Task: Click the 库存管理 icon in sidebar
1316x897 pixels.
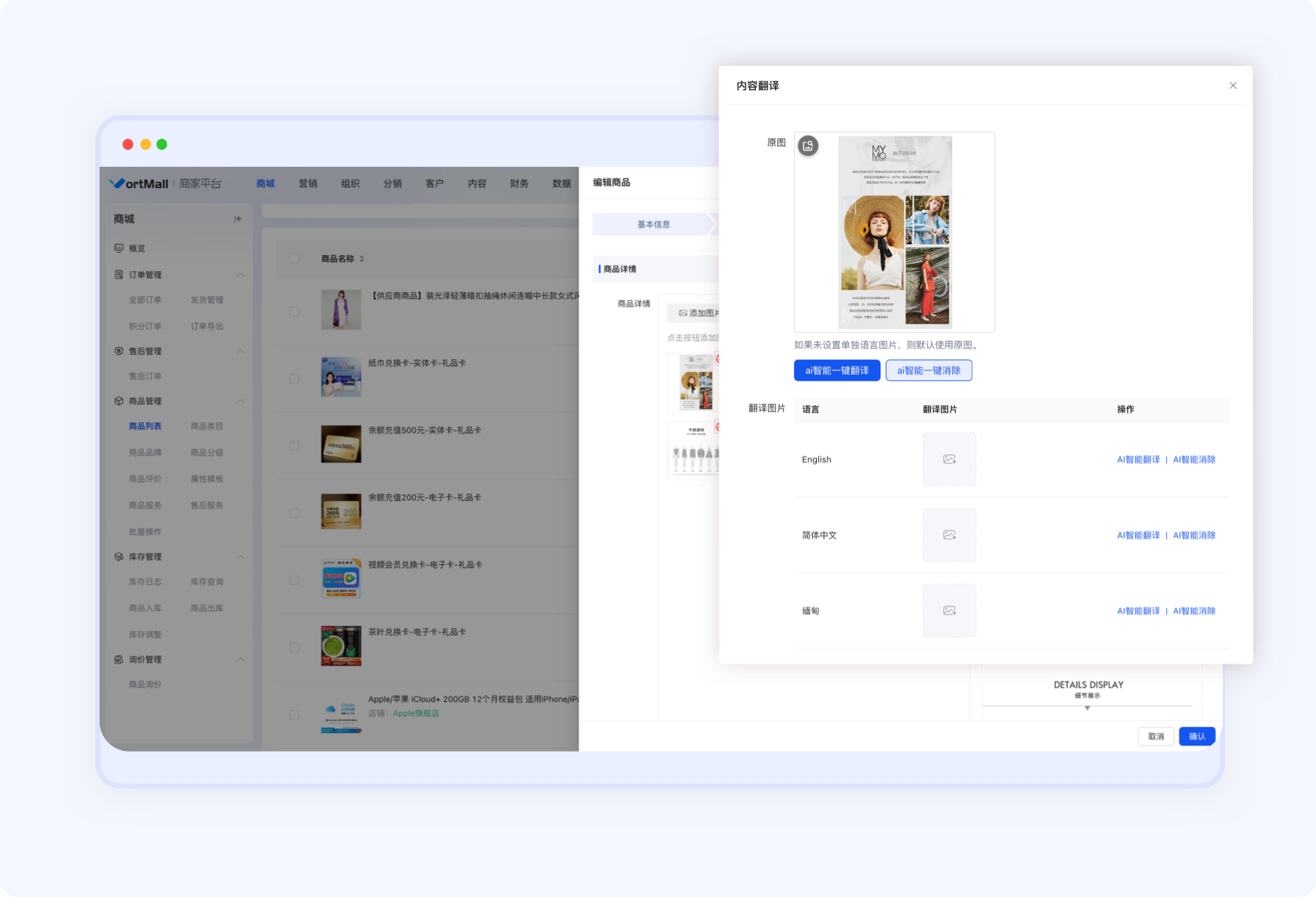Action: point(119,557)
